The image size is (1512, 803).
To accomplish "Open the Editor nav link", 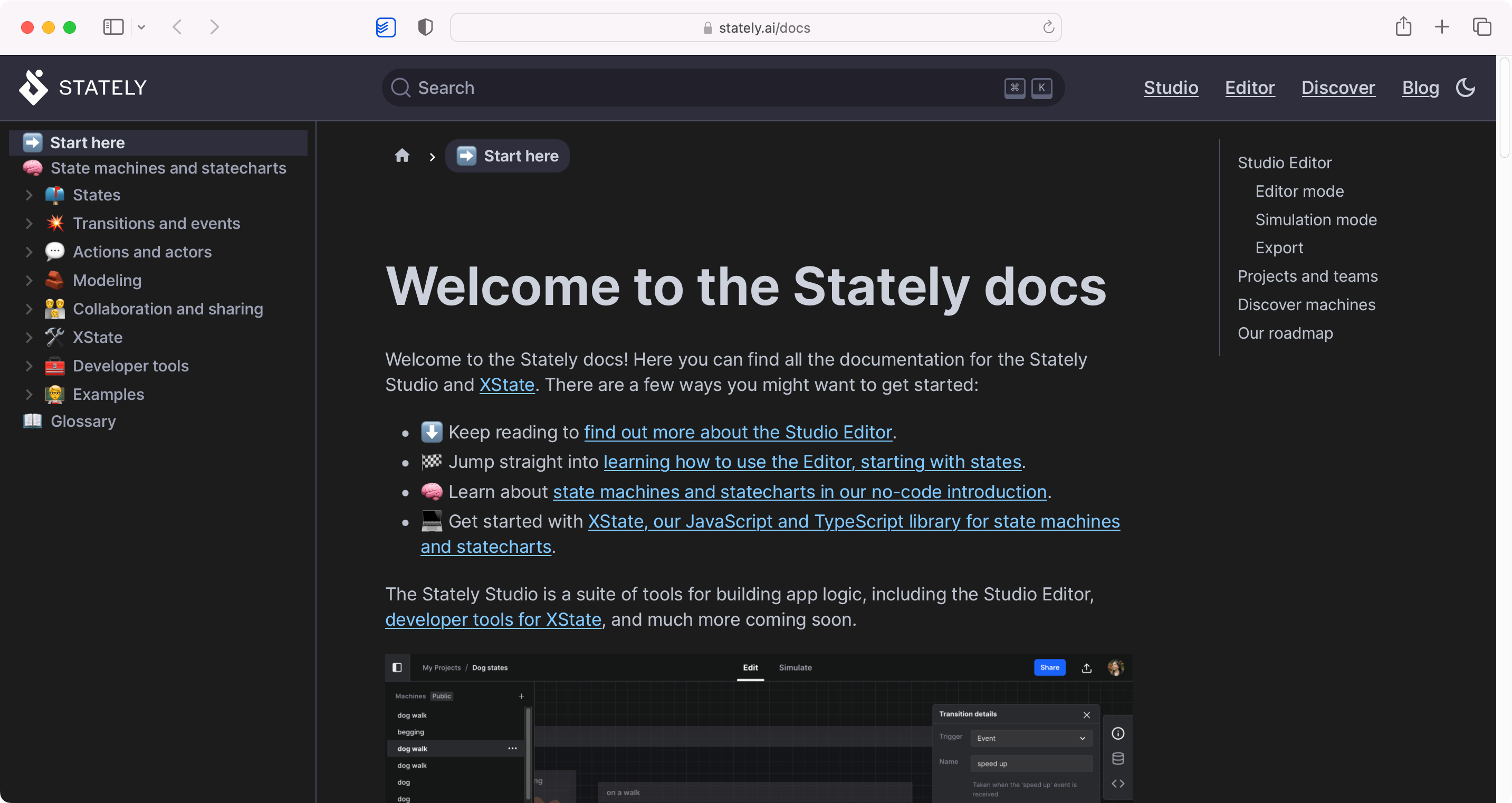I will 1250,88.
